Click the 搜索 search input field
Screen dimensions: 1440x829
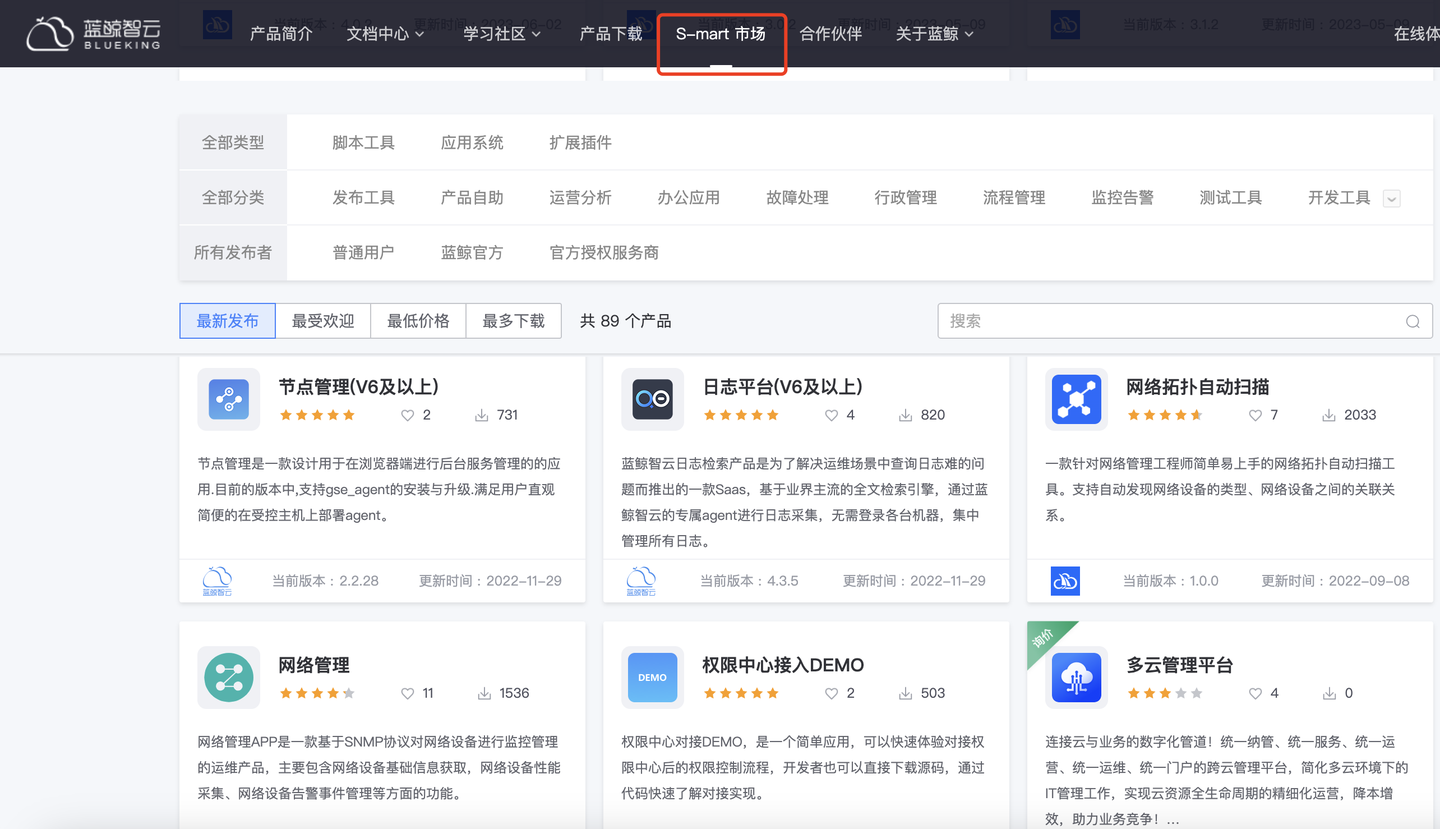(1185, 321)
